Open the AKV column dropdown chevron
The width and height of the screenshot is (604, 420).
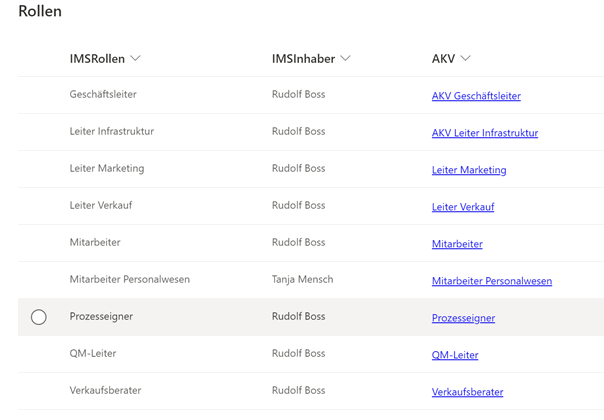coord(466,58)
